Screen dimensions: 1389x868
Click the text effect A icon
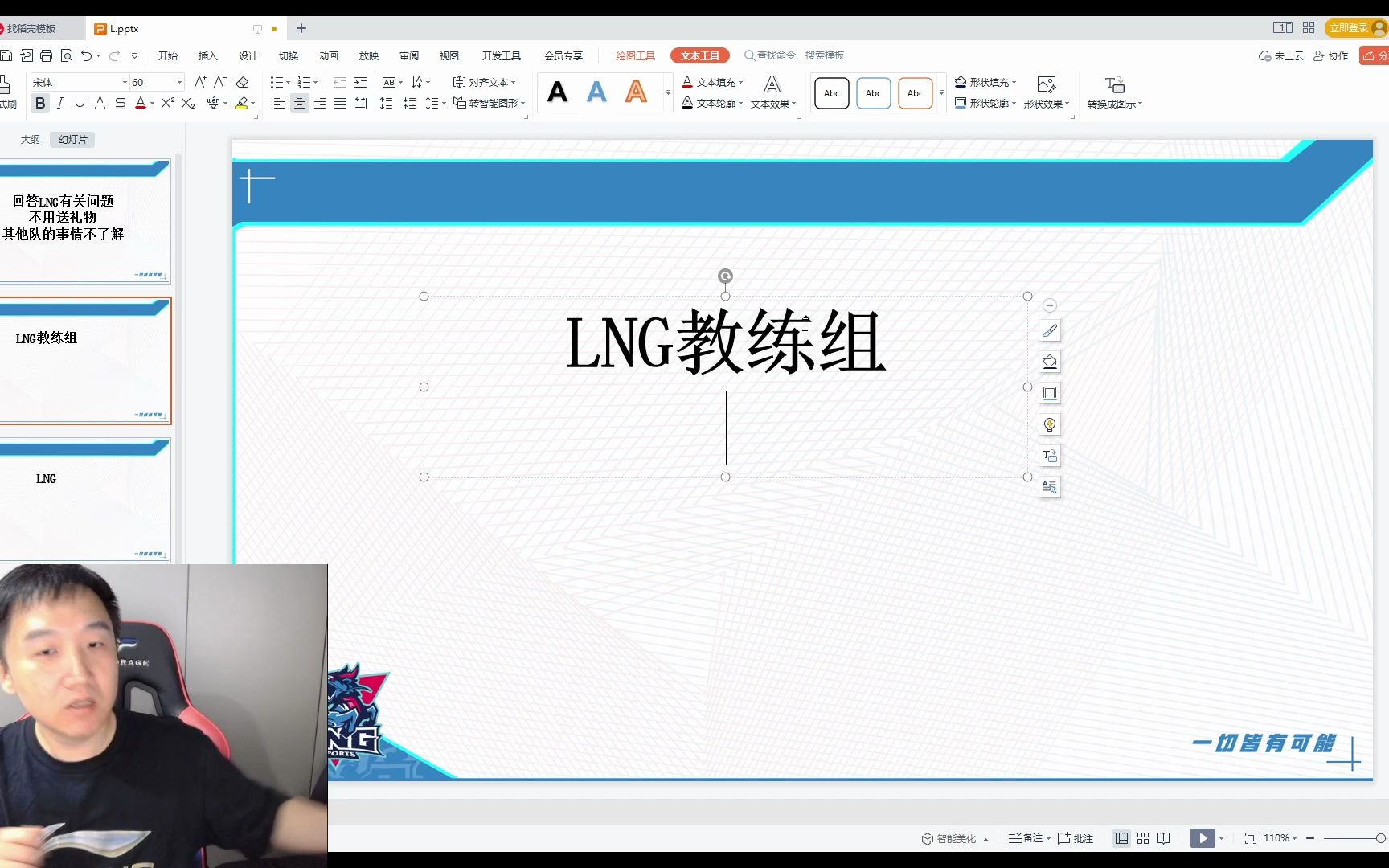(x=772, y=84)
